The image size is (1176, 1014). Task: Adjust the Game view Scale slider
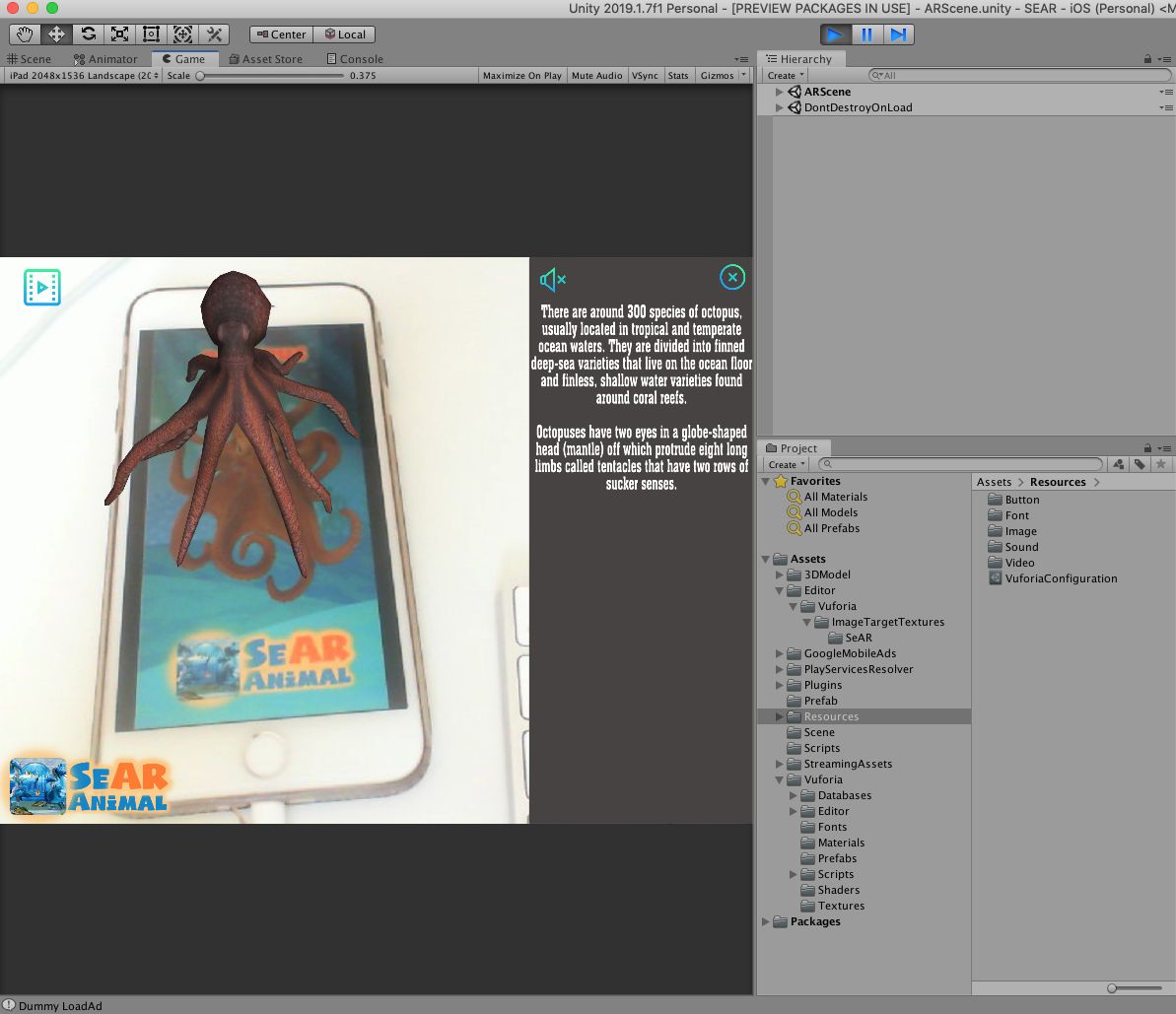(200, 76)
